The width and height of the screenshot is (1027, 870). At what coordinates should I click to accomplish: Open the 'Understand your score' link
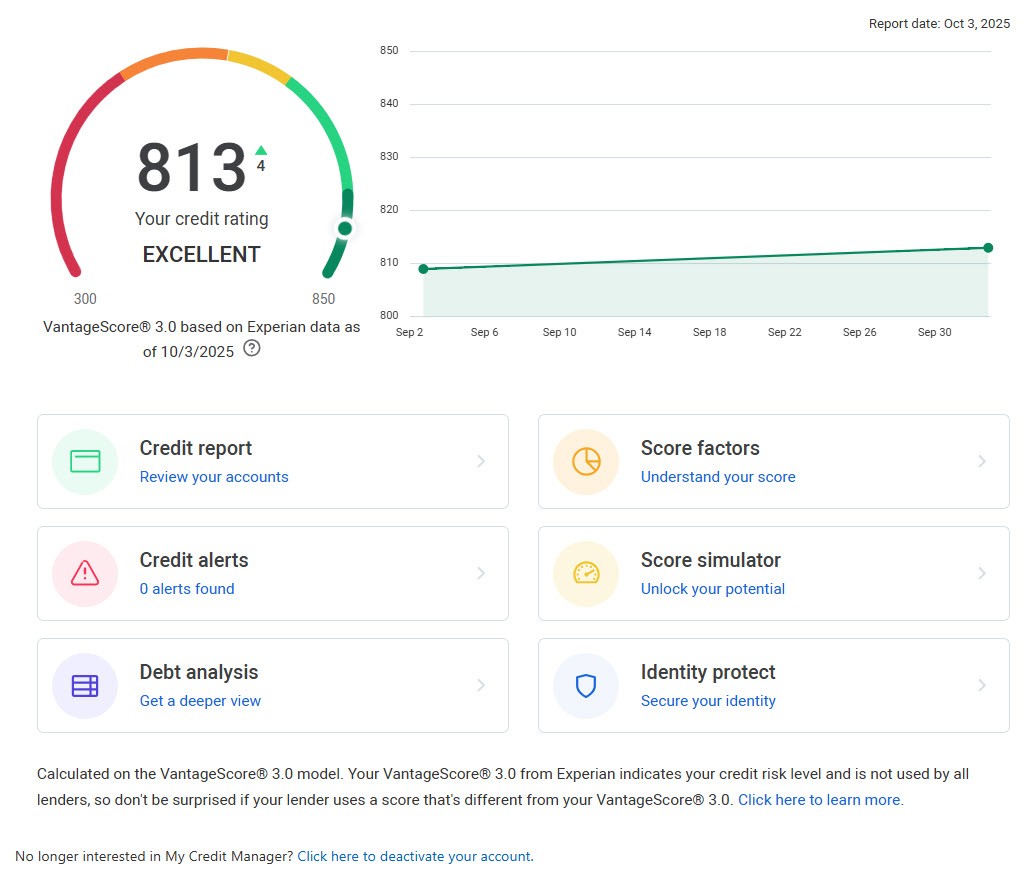click(x=718, y=477)
